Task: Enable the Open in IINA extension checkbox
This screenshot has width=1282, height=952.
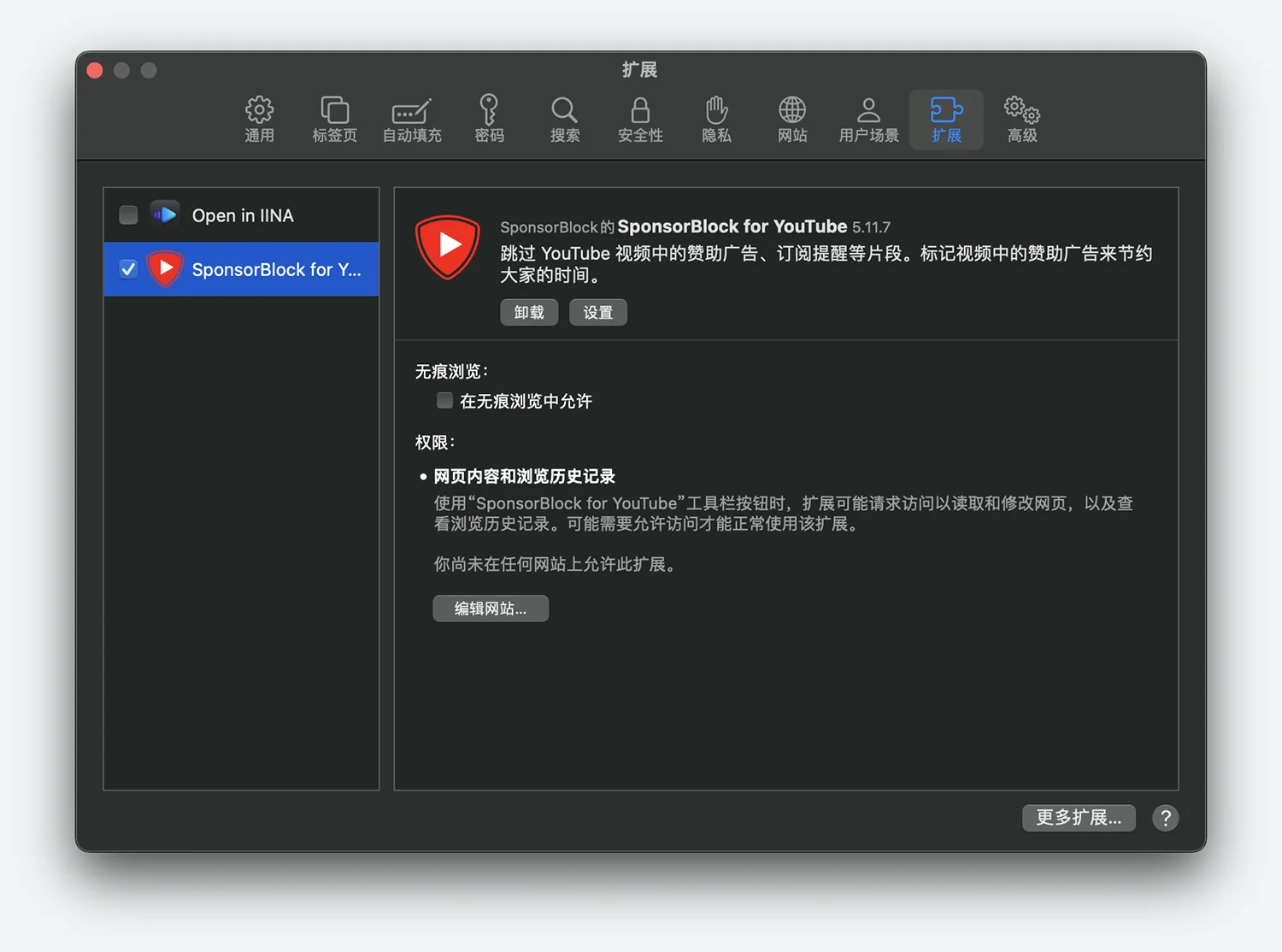Action: point(128,214)
